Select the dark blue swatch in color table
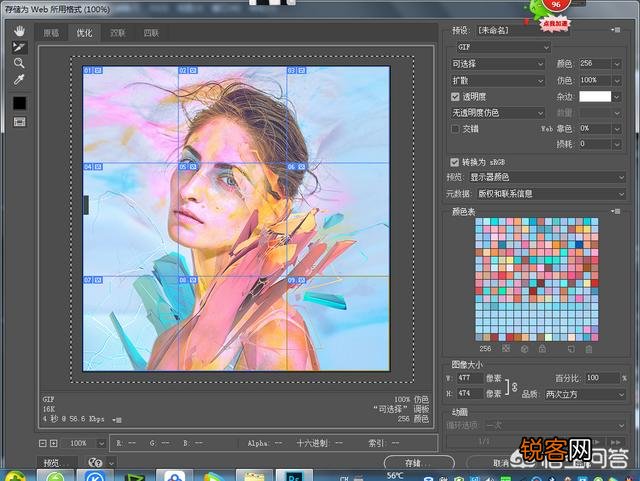Screen dimensions: 640x481 580,244
